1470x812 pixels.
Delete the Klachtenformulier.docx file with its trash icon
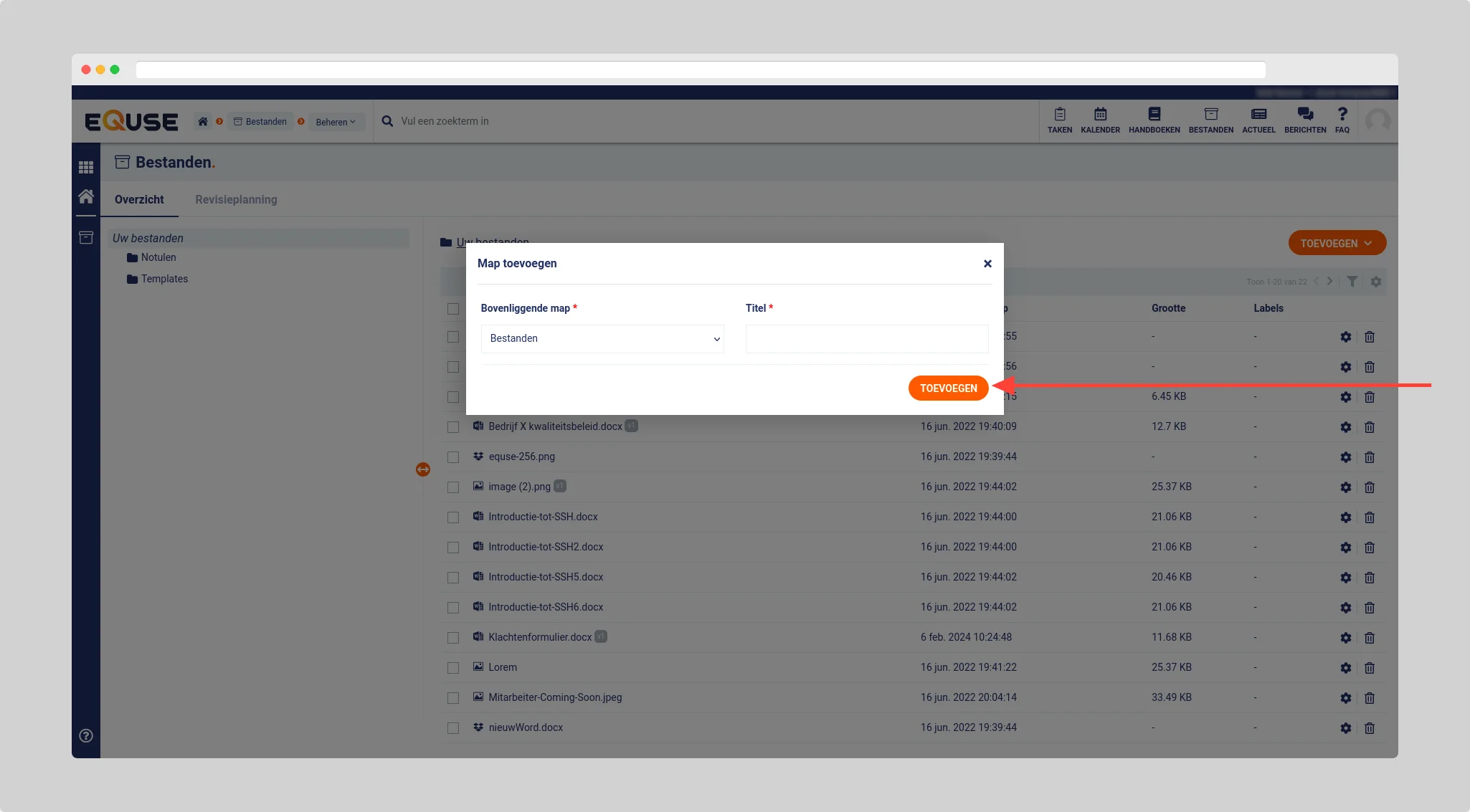pyautogui.click(x=1369, y=638)
